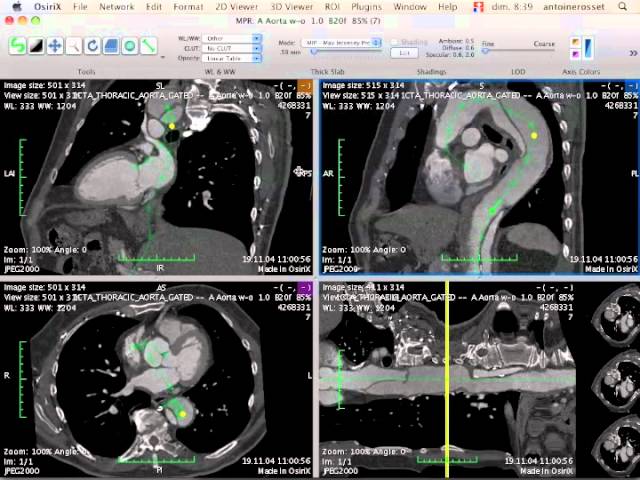Click the red-blue status icon in menu bar
The width and height of the screenshot is (640, 480).
[478, 7]
